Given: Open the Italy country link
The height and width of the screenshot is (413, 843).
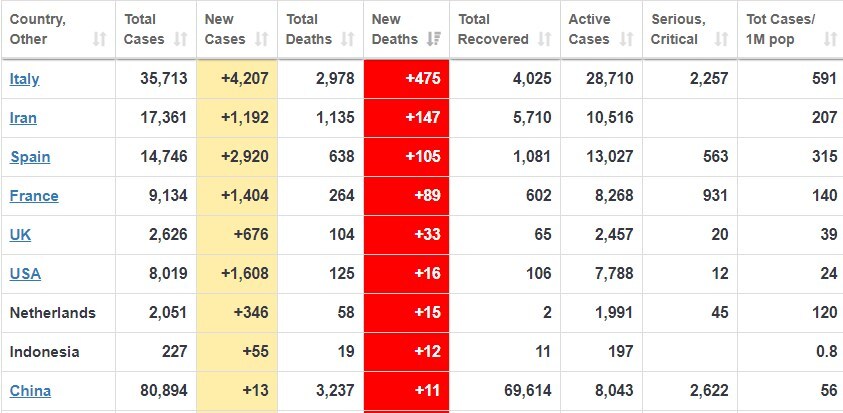Looking at the screenshot, I should click(x=25, y=79).
